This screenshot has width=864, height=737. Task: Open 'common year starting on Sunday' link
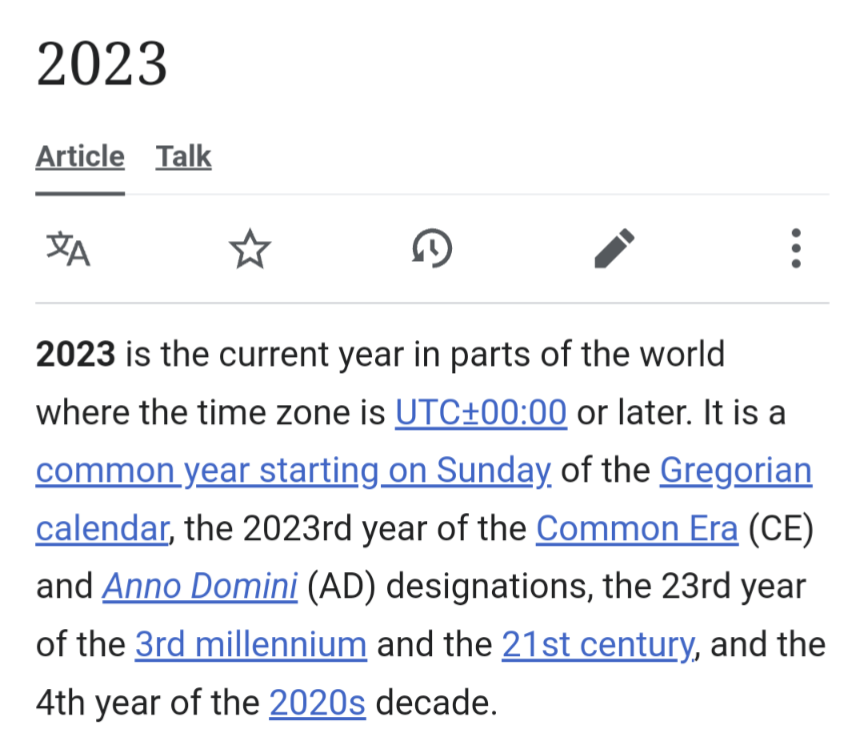293,470
